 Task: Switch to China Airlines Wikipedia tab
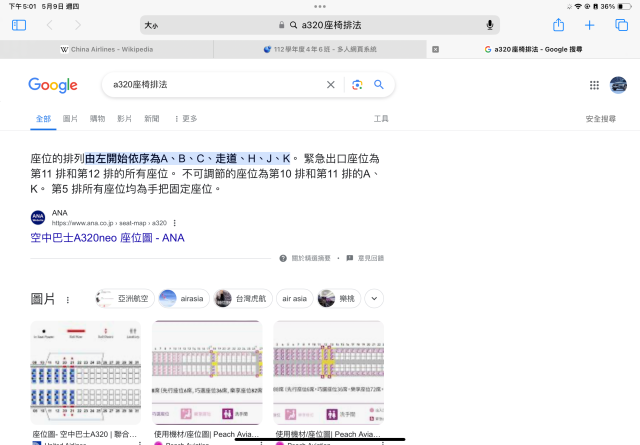point(107,49)
